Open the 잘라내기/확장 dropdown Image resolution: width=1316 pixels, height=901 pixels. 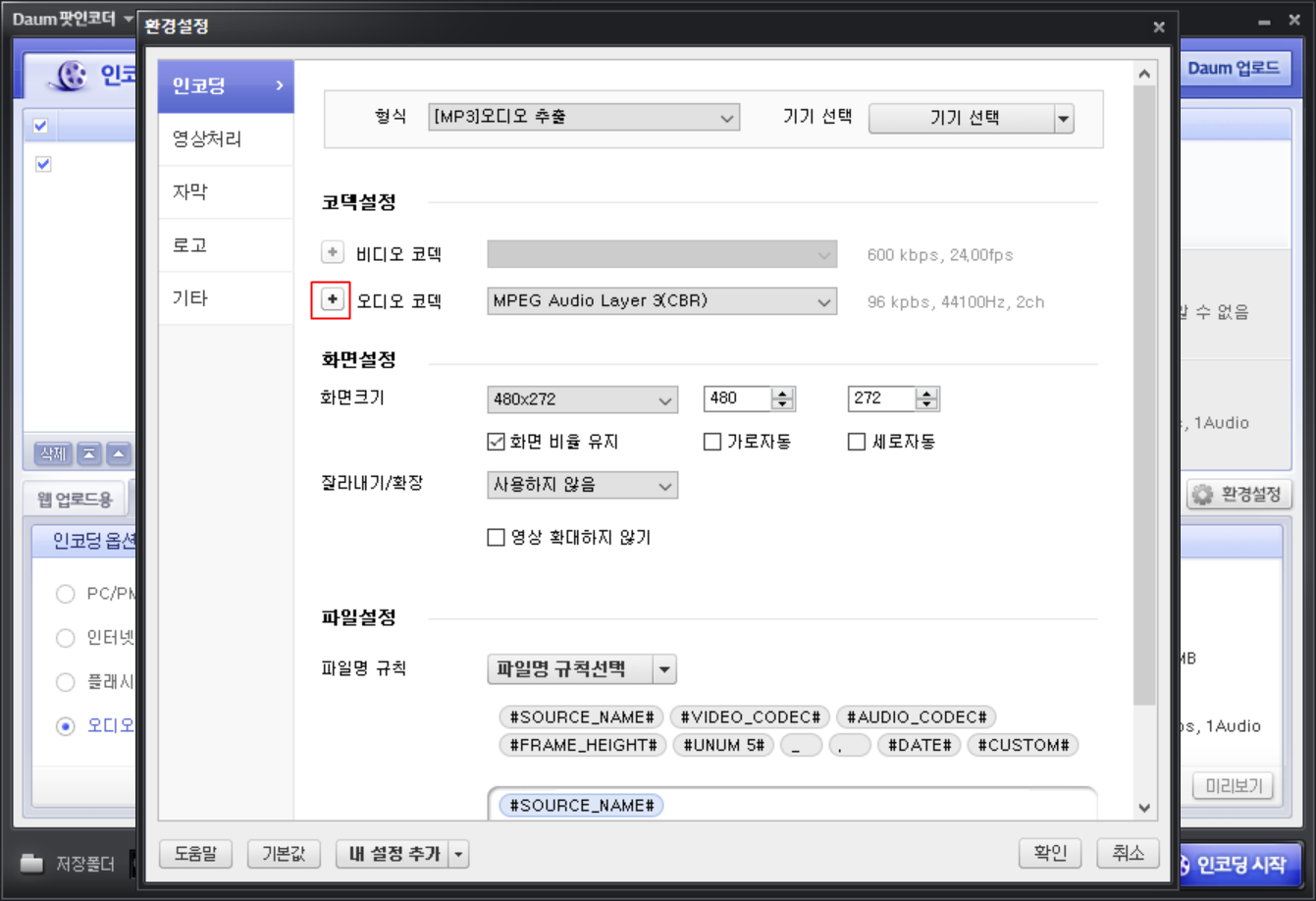(x=582, y=485)
